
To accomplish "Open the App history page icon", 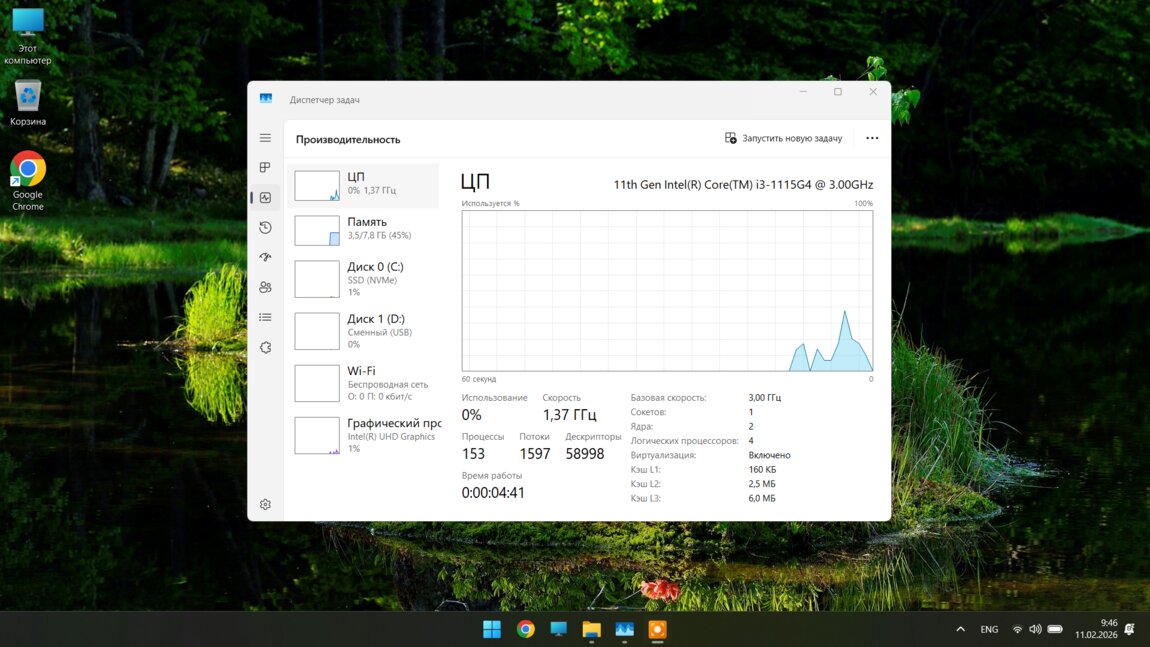I will (265, 228).
